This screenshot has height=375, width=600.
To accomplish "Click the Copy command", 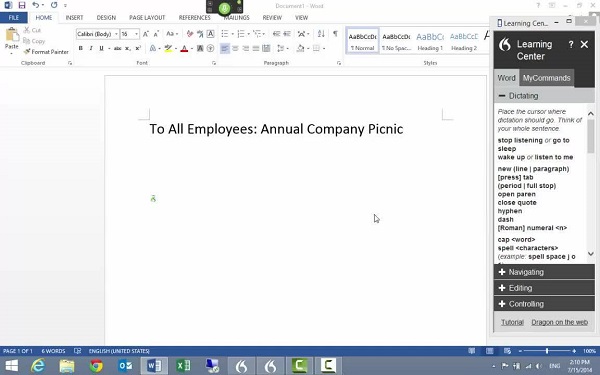I will coord(34,41).
